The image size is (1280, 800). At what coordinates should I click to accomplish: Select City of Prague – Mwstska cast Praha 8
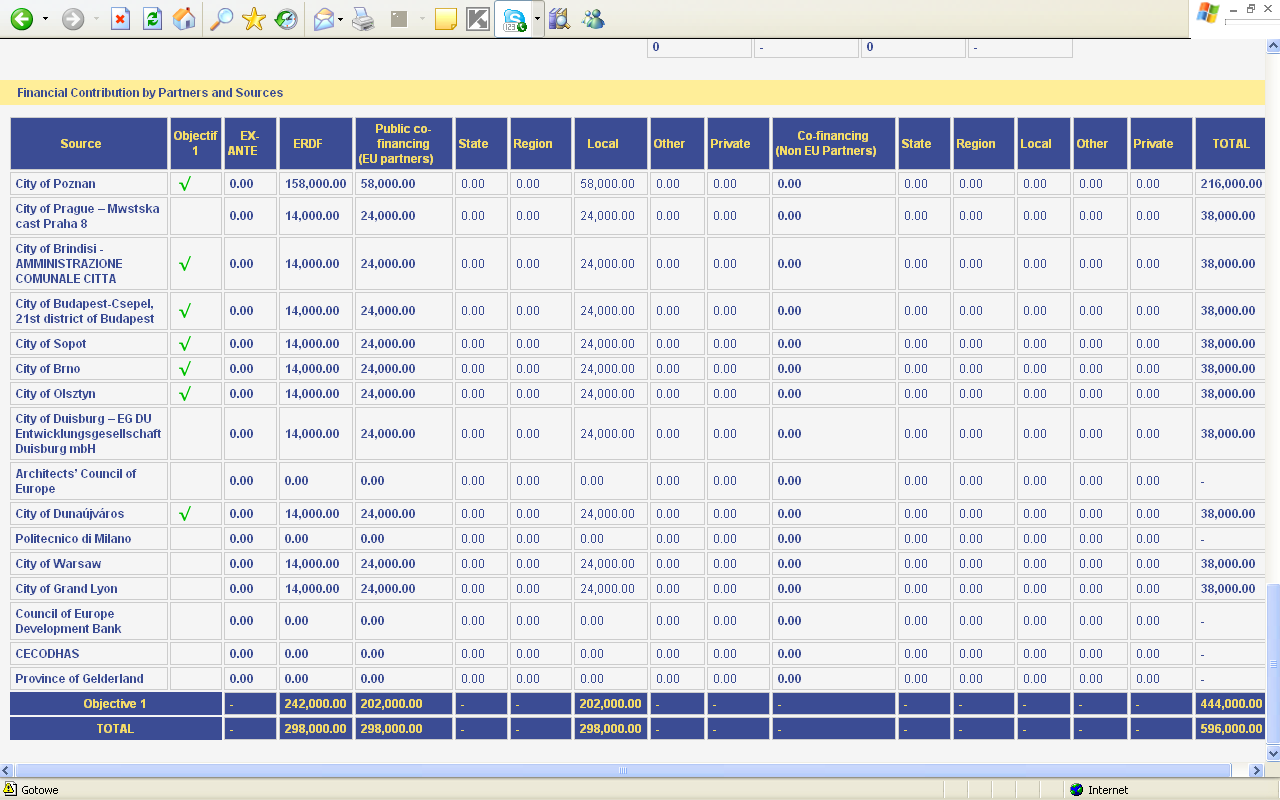pyautogui.click(x=89, y=216)
